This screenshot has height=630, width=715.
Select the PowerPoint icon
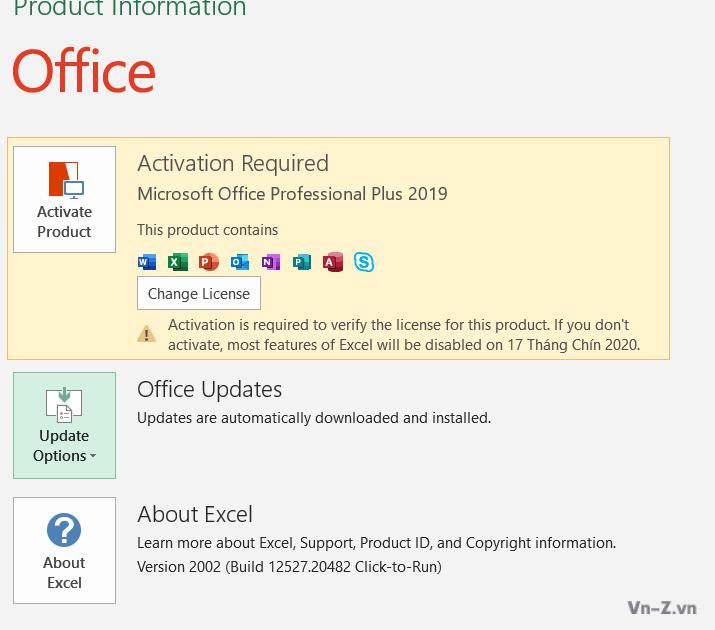(x=209, y=262)
